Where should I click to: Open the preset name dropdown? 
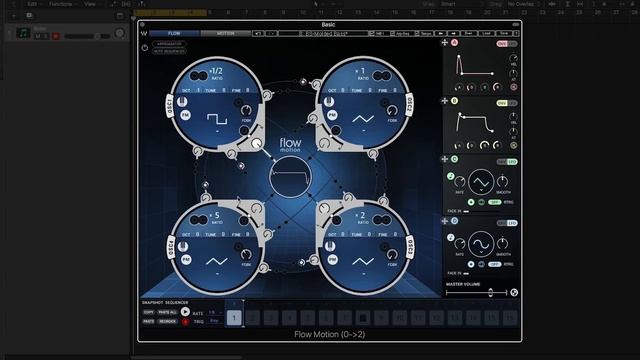[x=323, y=33]
